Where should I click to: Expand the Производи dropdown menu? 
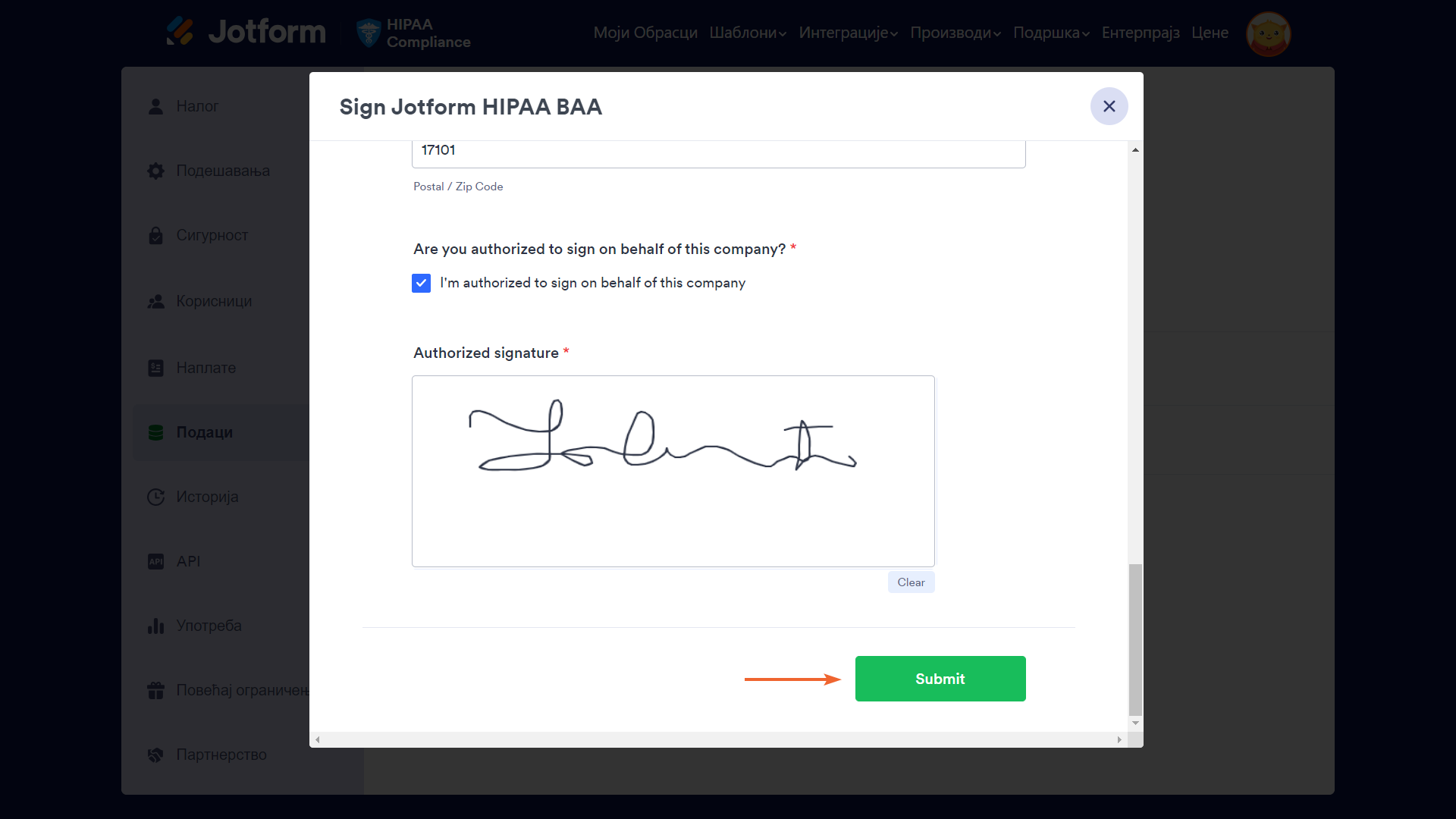click(x=955, y=33)
